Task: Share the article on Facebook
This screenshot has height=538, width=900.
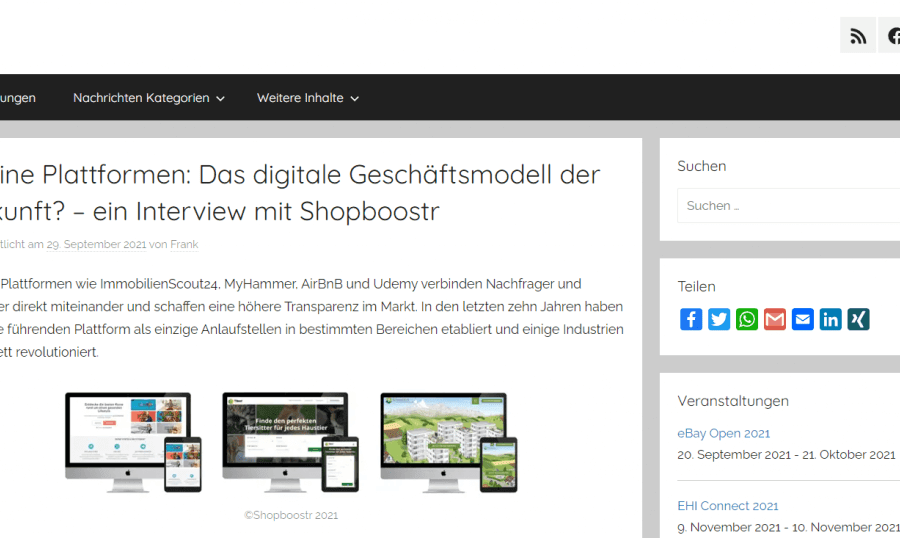Action: (x=691, y=319)
